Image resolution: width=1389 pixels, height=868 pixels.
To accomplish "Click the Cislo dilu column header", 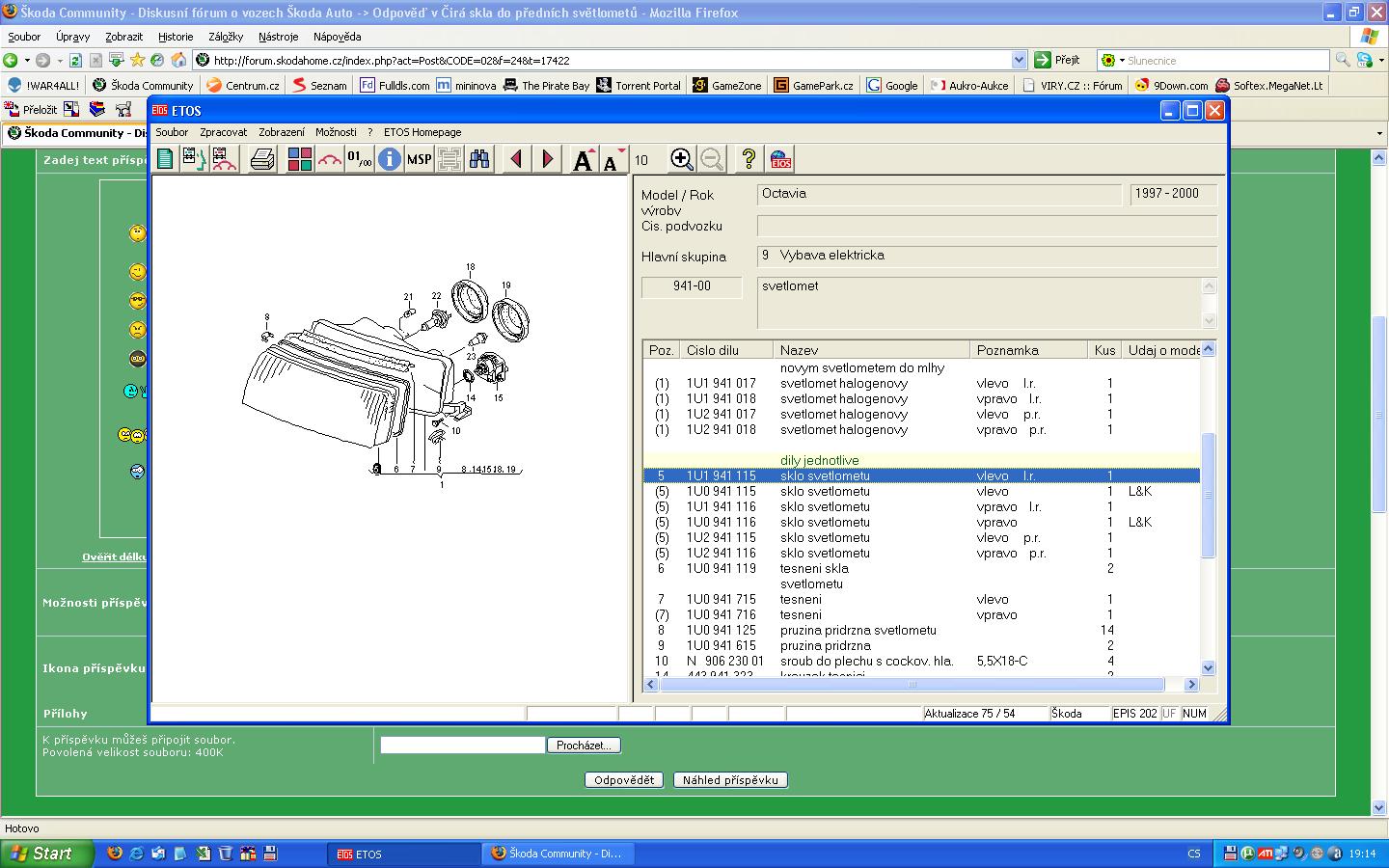I will coord(725,350).
